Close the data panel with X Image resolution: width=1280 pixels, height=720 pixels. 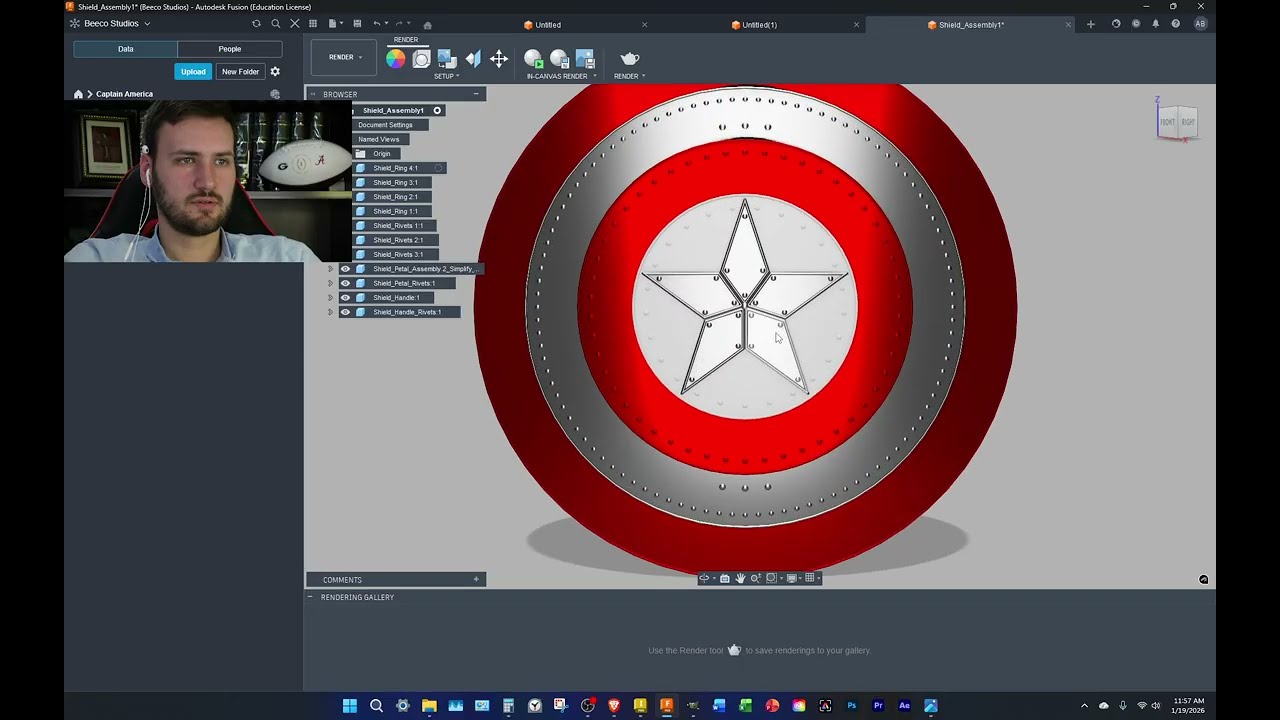click(294, 24)
